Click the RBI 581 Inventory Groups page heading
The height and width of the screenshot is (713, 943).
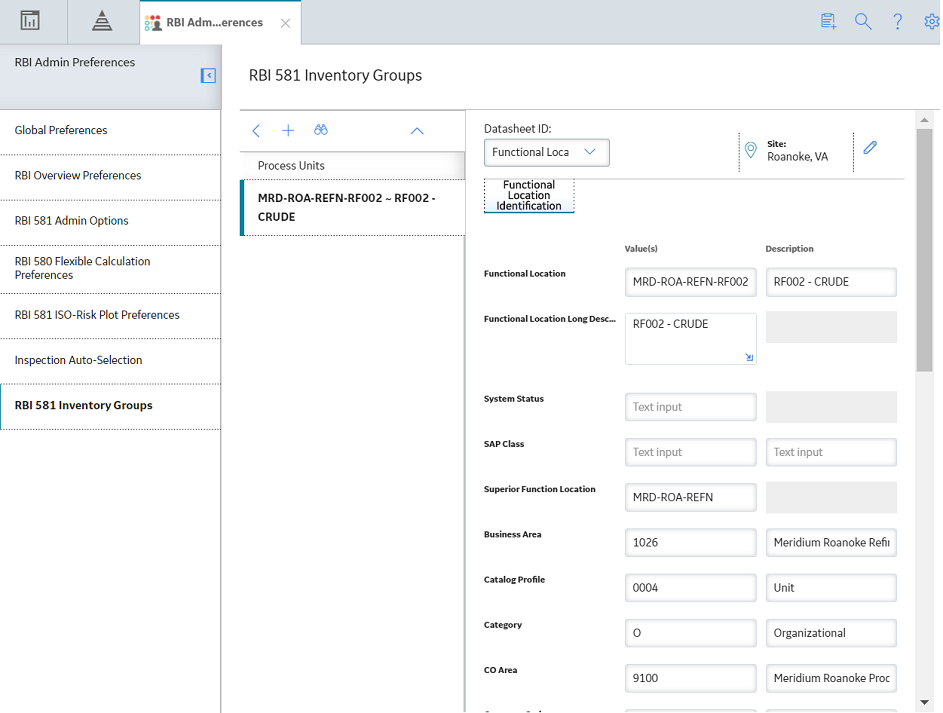click(336, 75)
